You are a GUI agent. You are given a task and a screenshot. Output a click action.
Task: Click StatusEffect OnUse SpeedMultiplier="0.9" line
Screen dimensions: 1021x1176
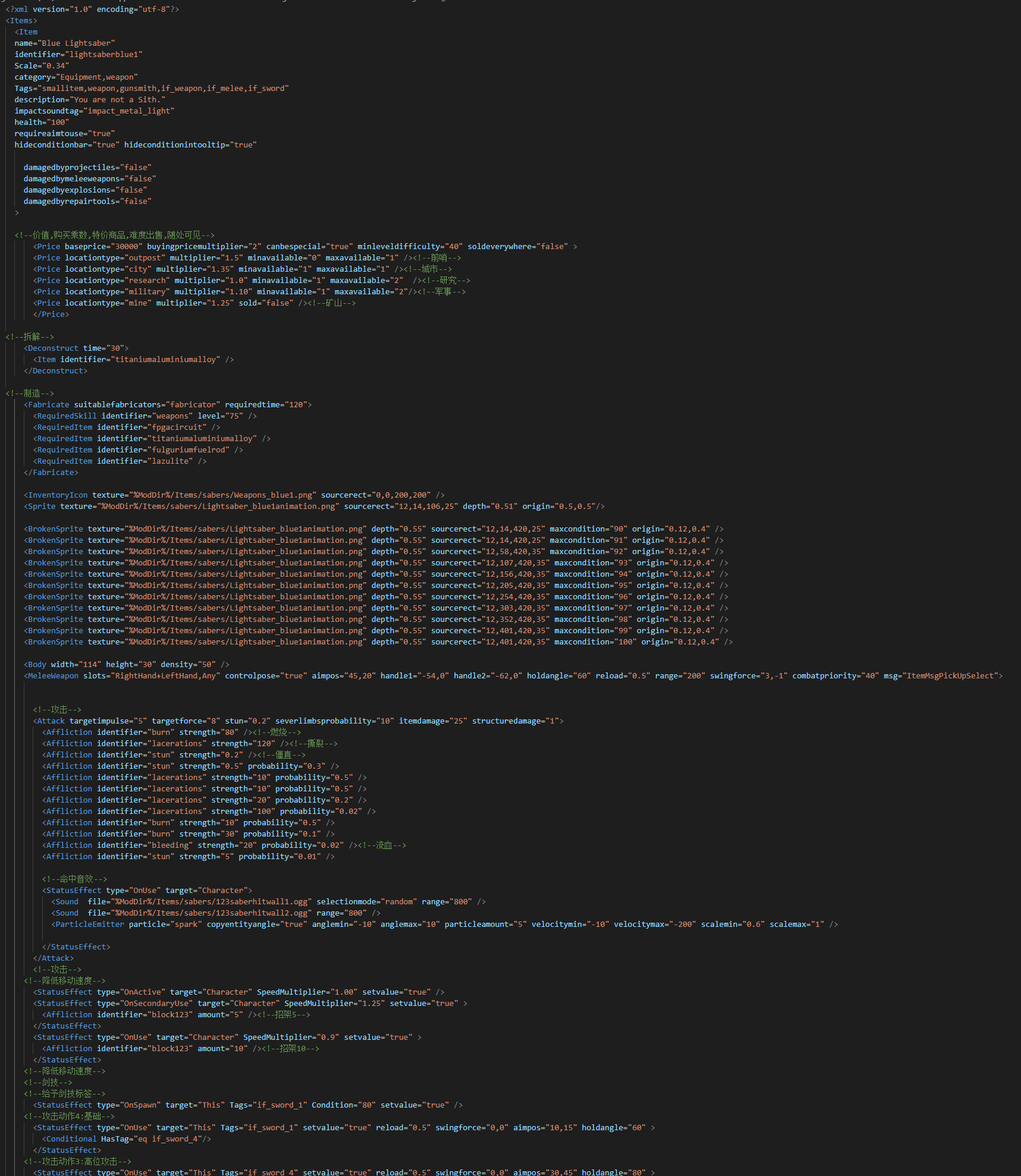[228, 1037]
